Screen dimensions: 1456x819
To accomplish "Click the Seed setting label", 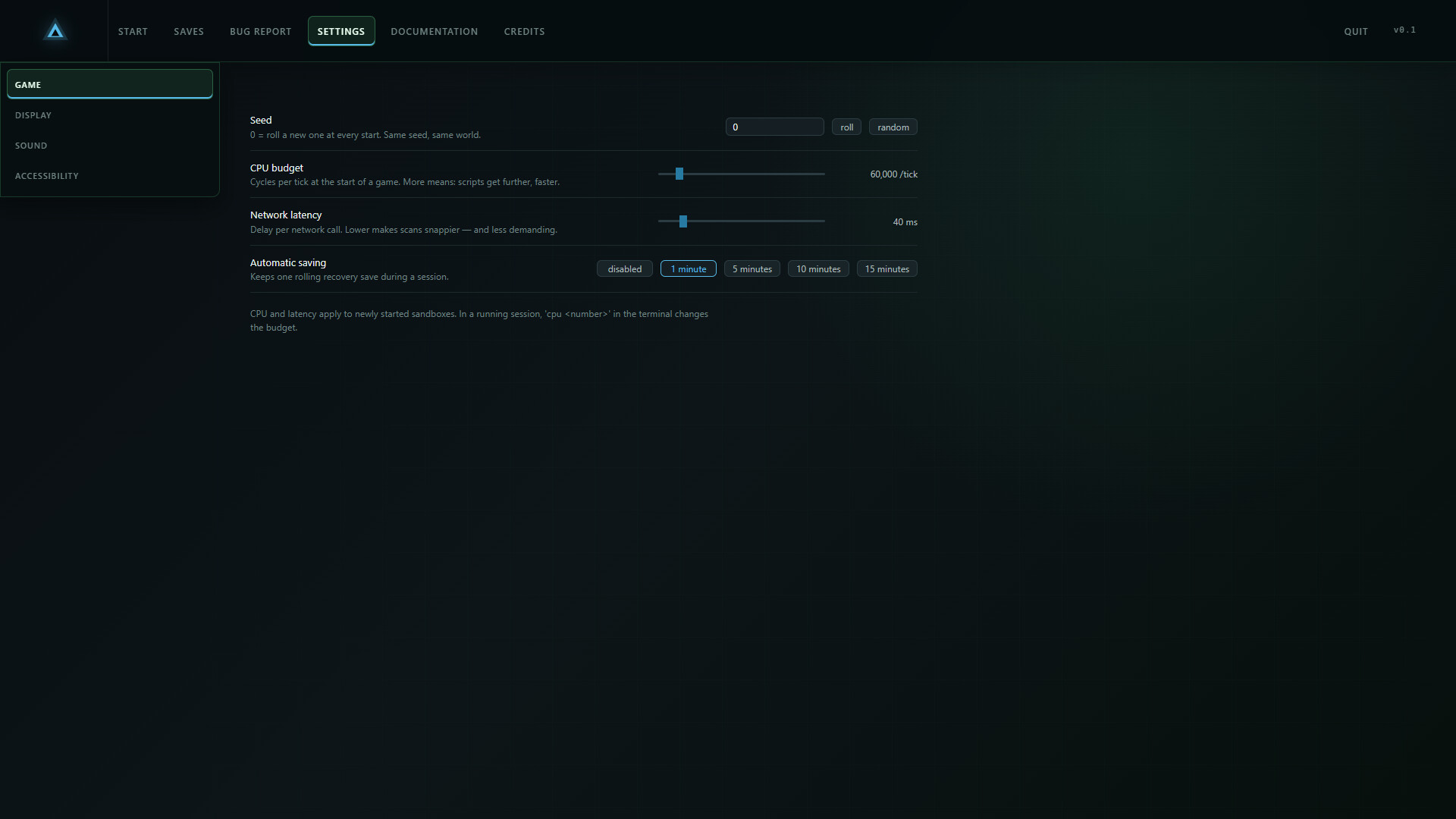I will tap(261, 120).
